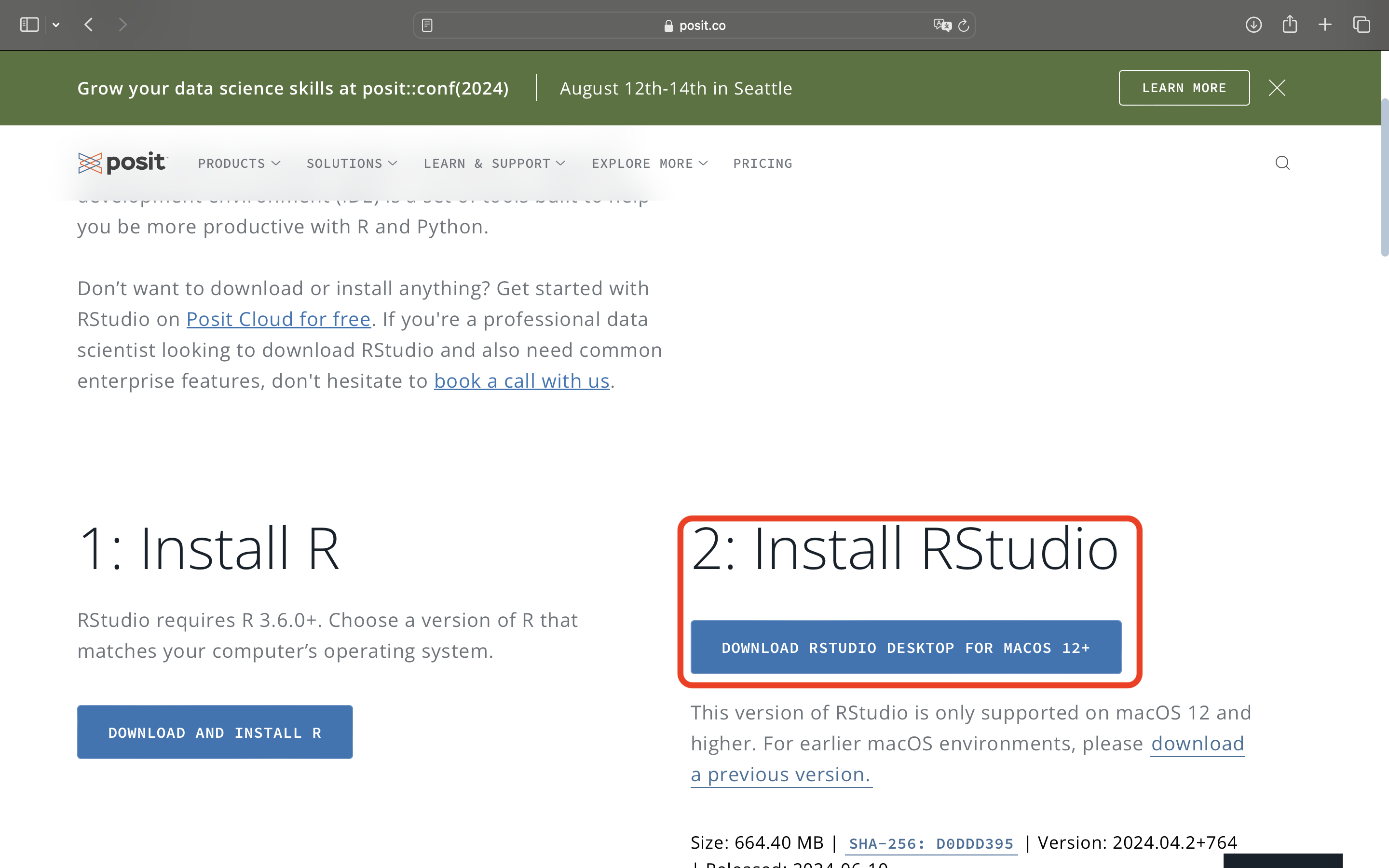Go back with the back arrow
Viewport: 1389px width, 868px height.
tap(88, 25)
